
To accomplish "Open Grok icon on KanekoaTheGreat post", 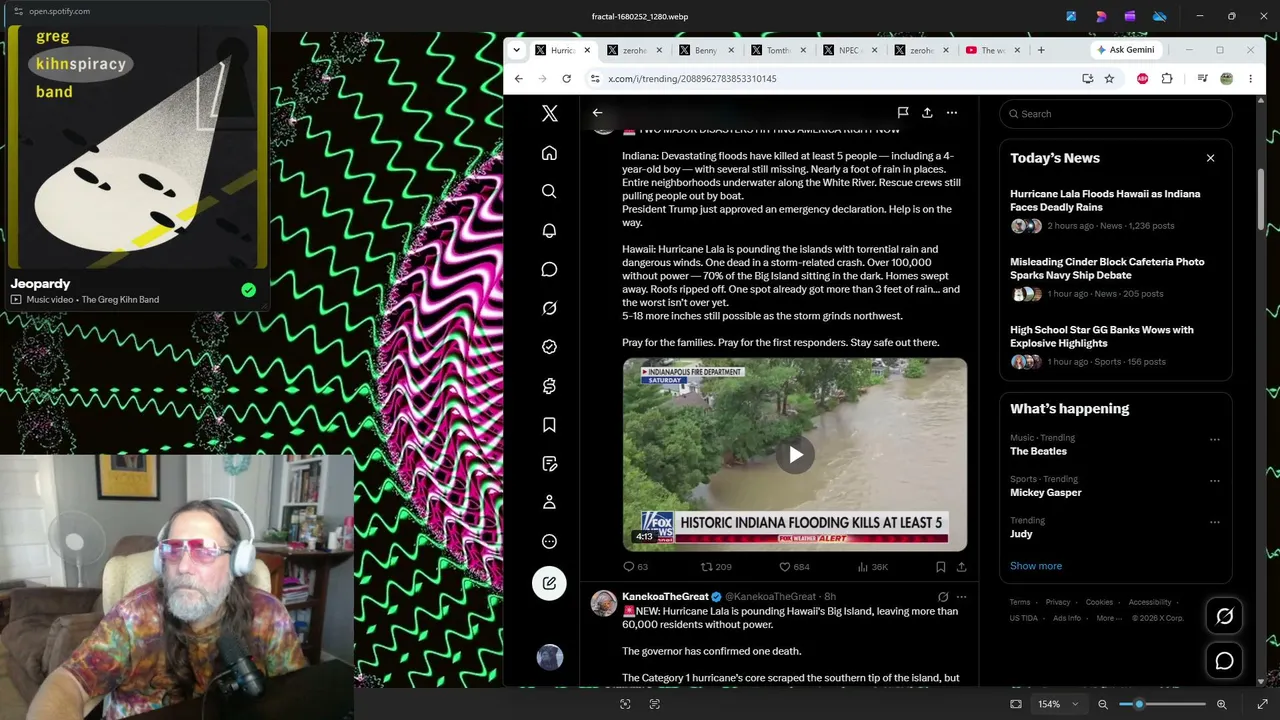I will point(942,597).
